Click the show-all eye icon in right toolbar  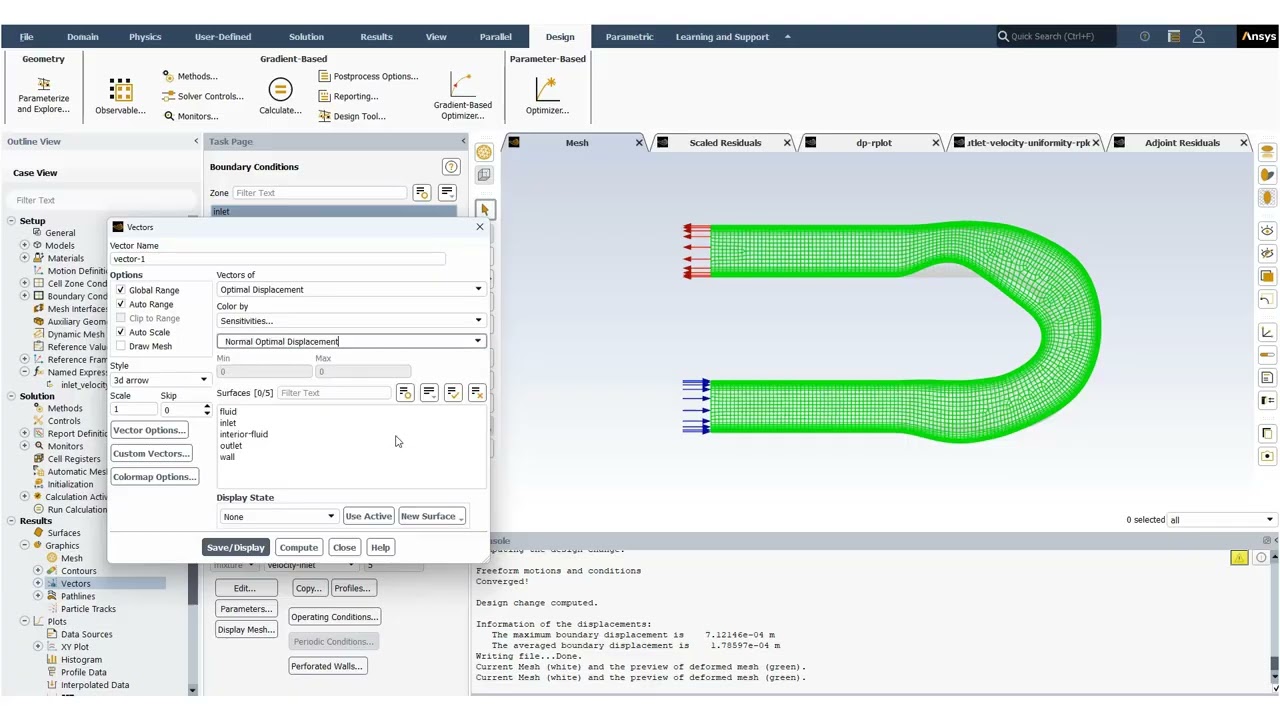[x=1267, y=231]
